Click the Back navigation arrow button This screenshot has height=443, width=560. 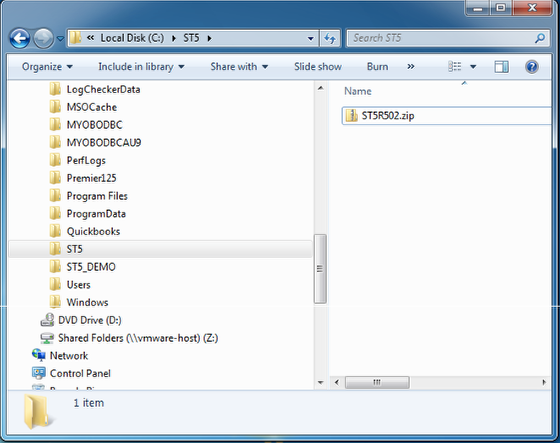coord(20,38)
